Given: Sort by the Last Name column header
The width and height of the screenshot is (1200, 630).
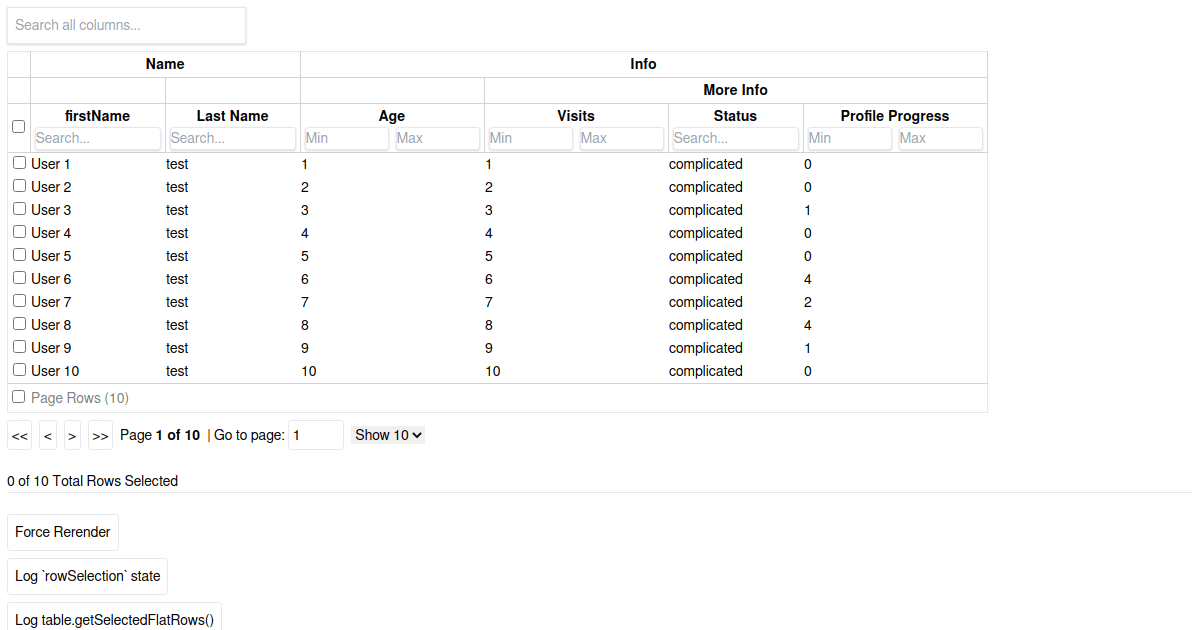Looking at the screenshot, I should [232, 116].
